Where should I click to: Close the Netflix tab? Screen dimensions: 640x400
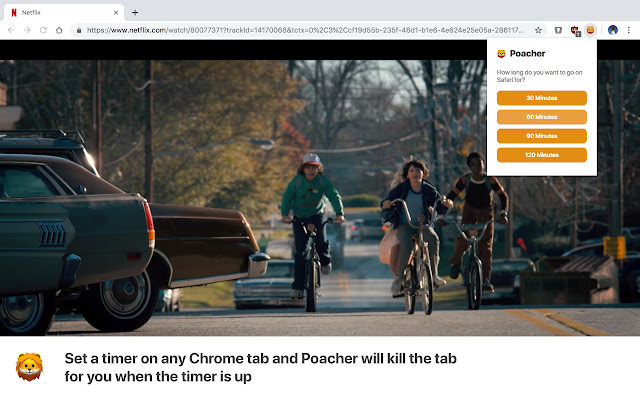[116, 13]
